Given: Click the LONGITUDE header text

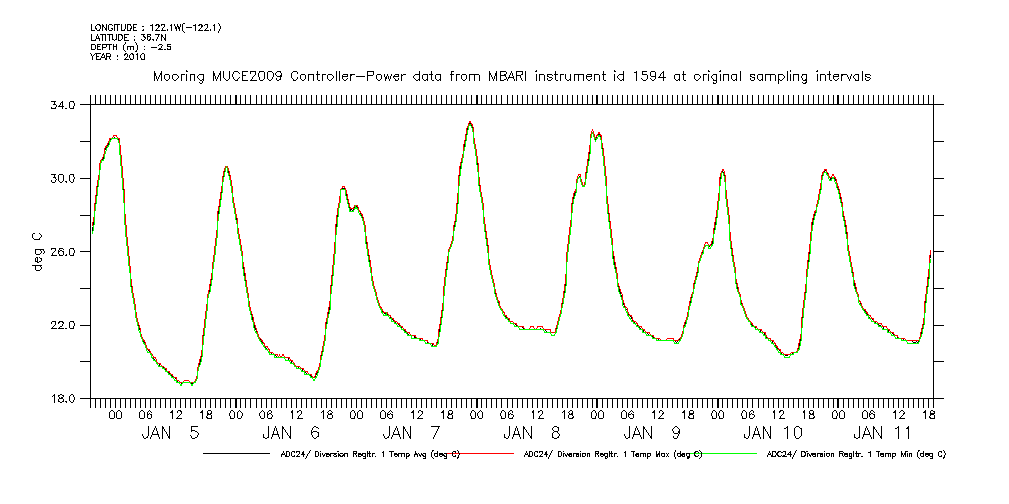Looking at the screenshot, I should (155, 27).
